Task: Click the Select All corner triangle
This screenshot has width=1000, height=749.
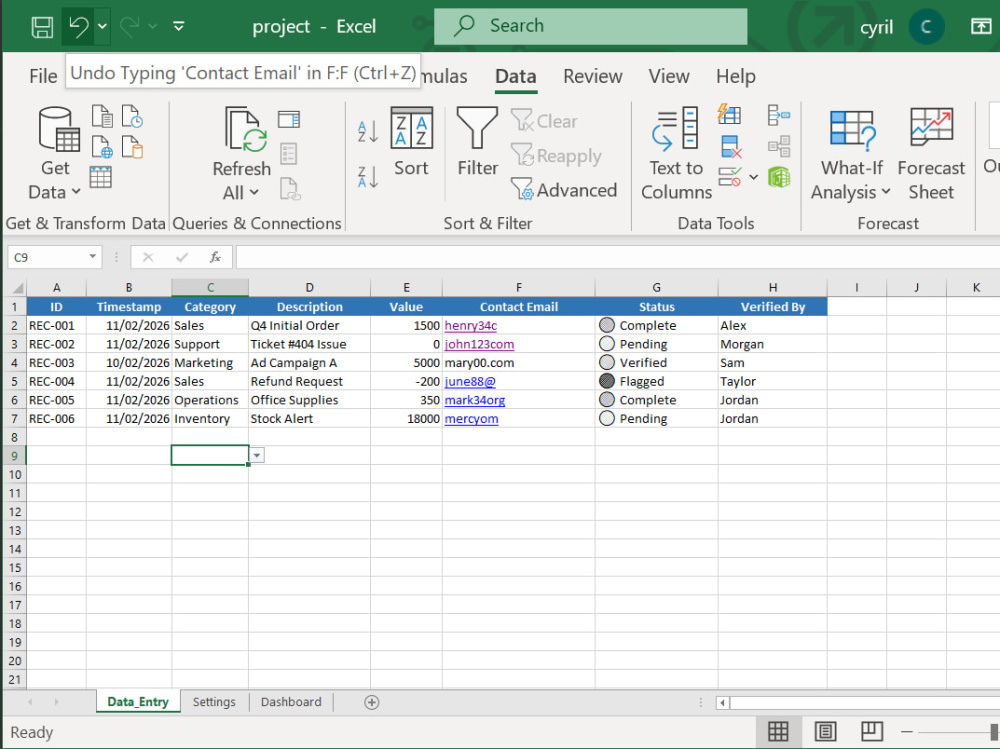Action: click(x=17, y=288)
